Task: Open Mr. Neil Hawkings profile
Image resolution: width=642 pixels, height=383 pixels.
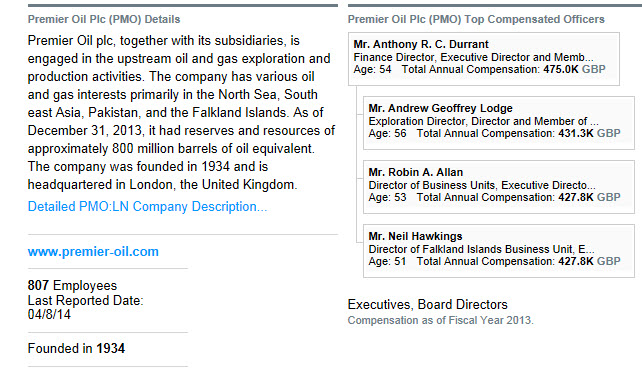Action: (415, 236)
